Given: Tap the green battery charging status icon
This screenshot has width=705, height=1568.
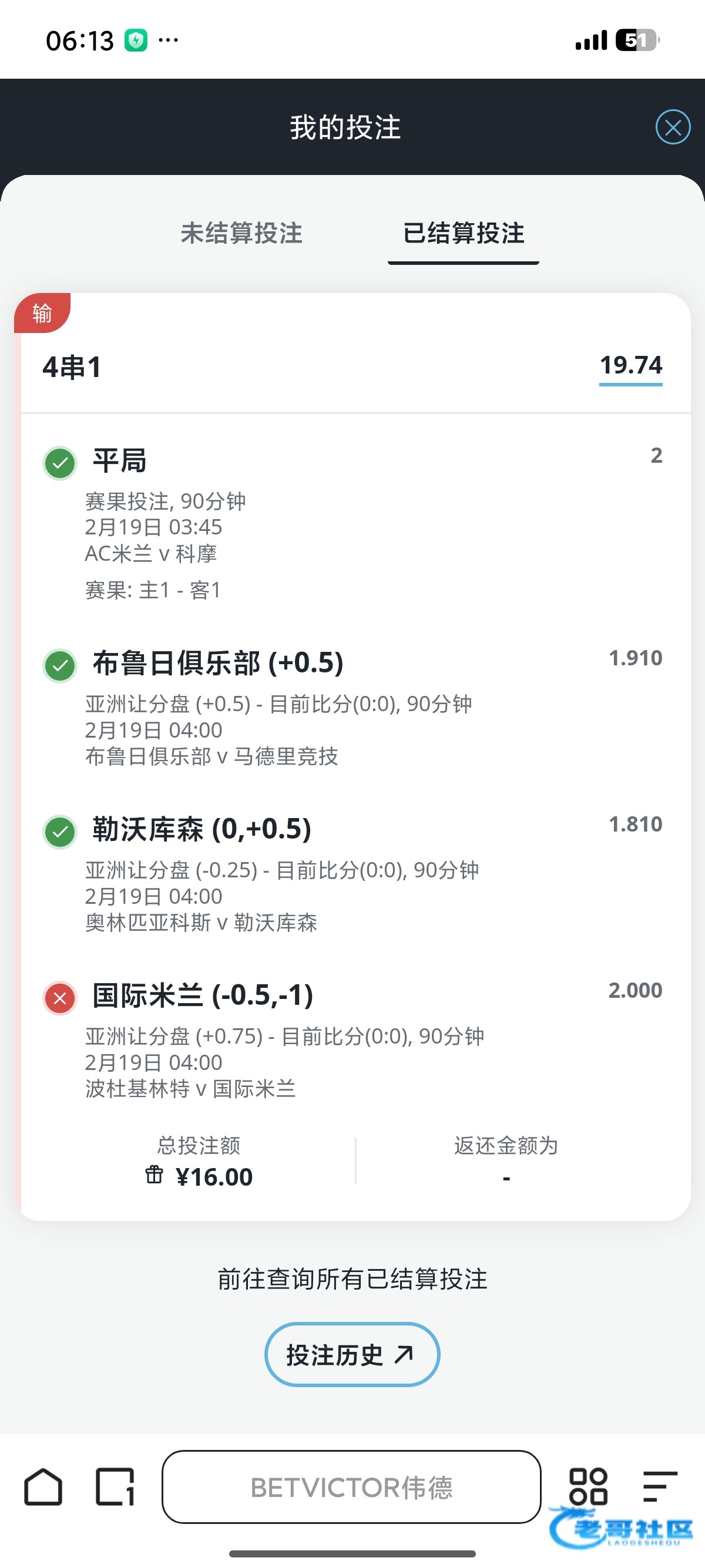Looking at the screenshot, I should pyautogui.click(x=136, y=41).
